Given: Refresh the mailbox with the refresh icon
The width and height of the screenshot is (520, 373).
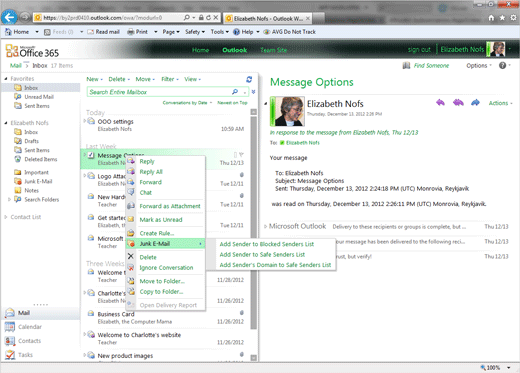Looking at the screenshot, I should tap(249, 79).
